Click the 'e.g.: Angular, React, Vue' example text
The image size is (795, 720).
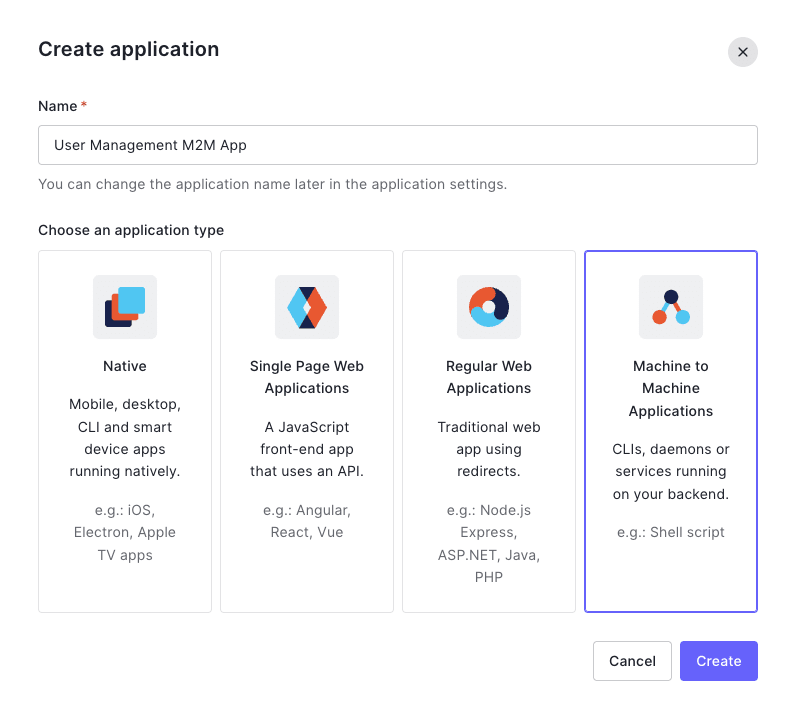tap(307, 521)
